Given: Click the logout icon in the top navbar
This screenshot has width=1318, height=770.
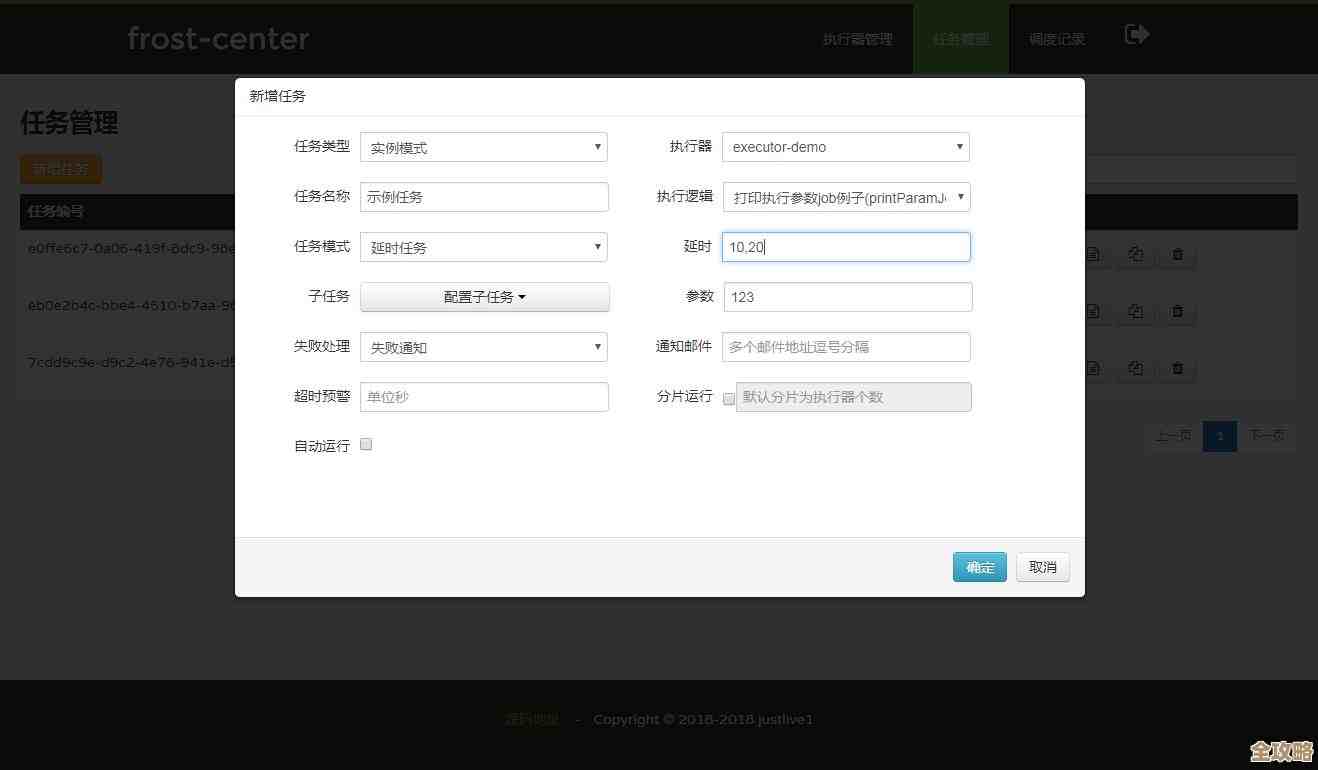Looking at the screenshot, I should coord(1136,33).
